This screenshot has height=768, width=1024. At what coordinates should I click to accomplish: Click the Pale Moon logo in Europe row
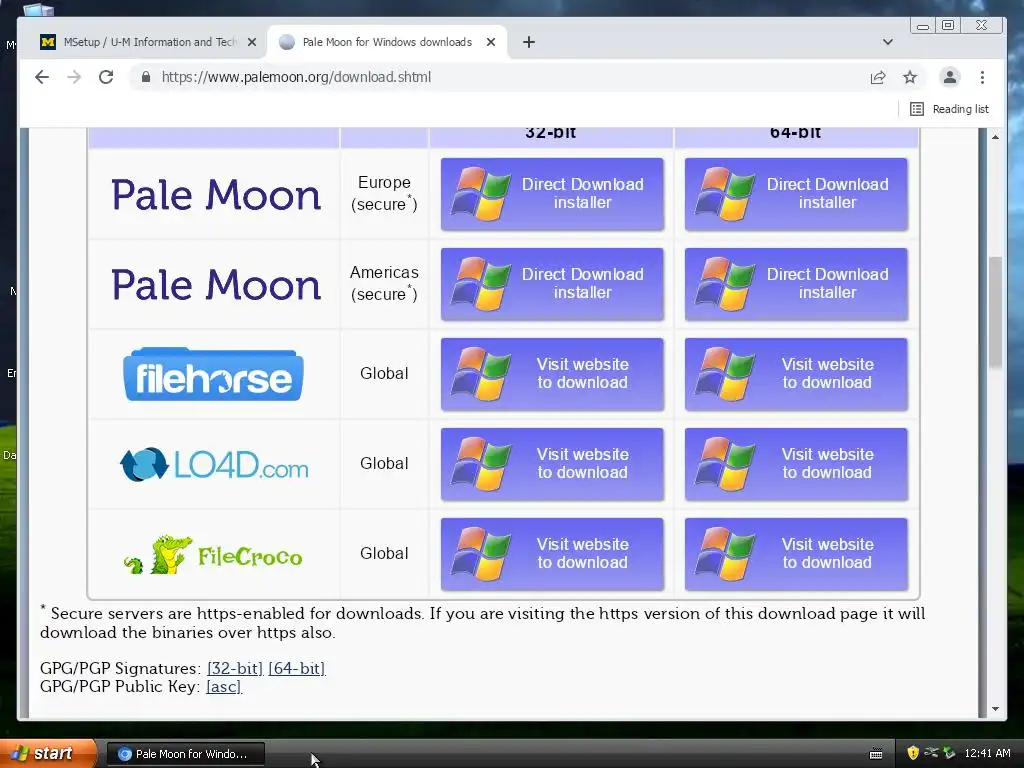tap(216, 195)
